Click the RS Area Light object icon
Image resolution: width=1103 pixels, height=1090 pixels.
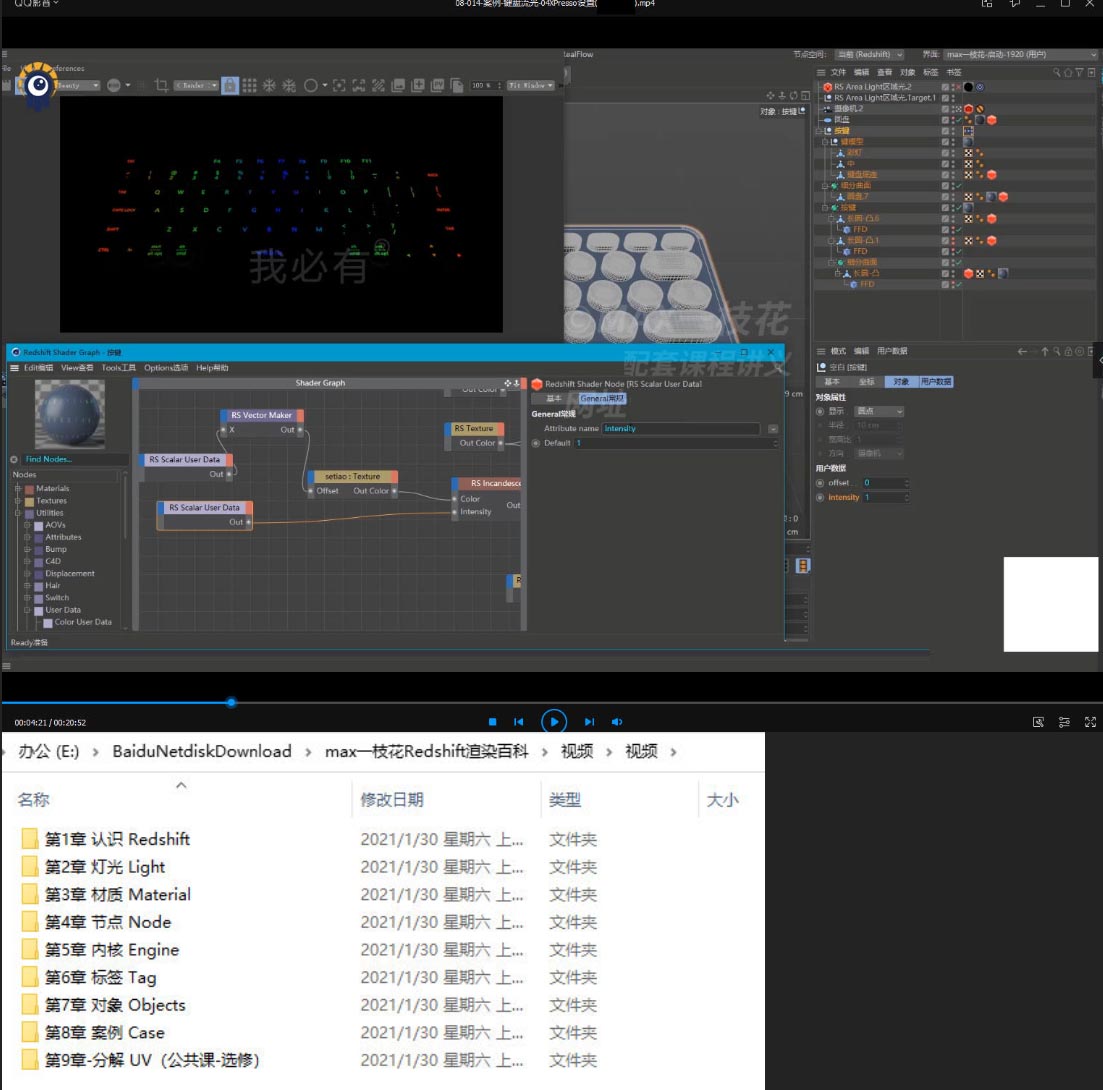pyautogui.click(x=828, y=87)
